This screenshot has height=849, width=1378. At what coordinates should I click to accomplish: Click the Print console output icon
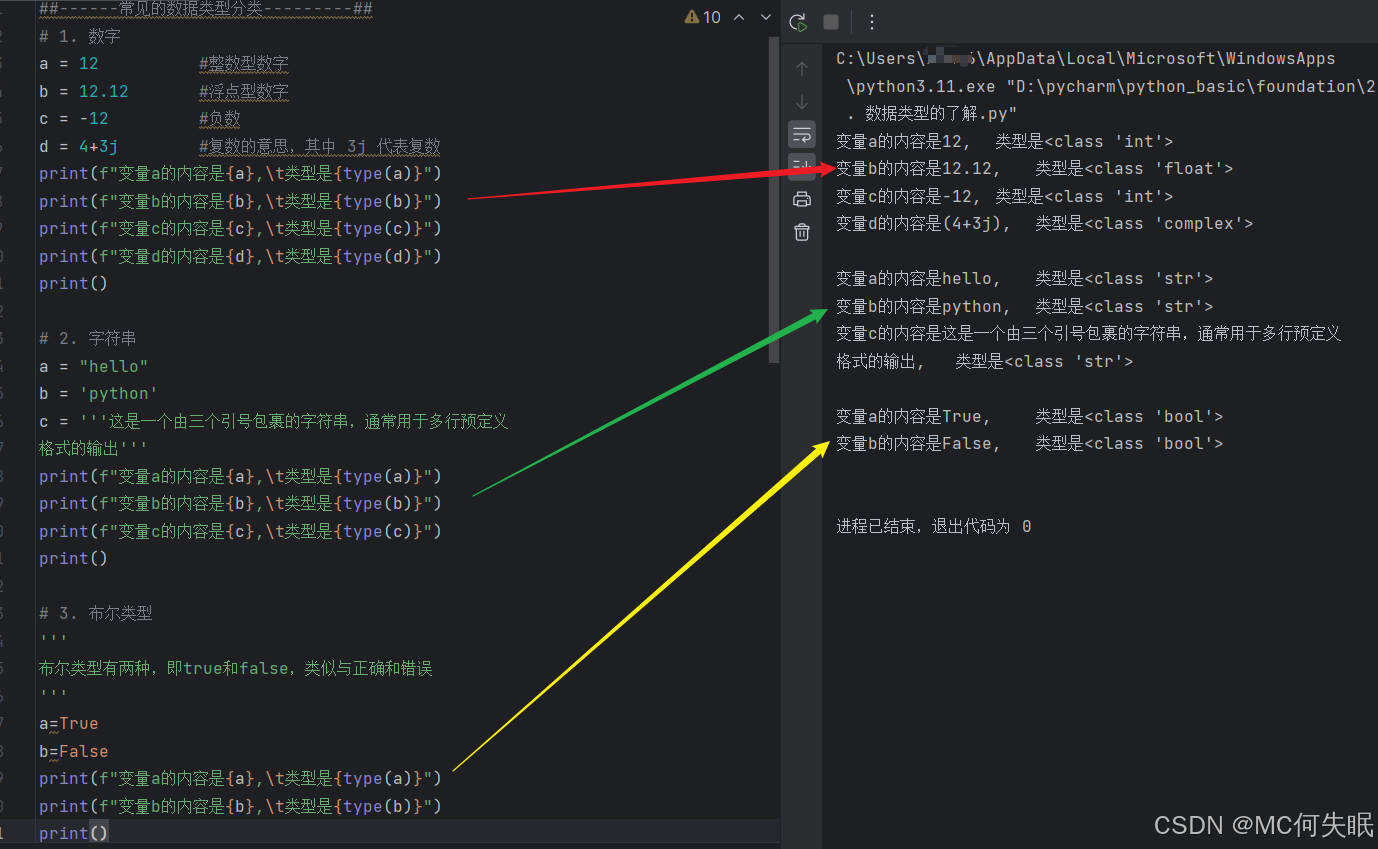tap(801, 199)
